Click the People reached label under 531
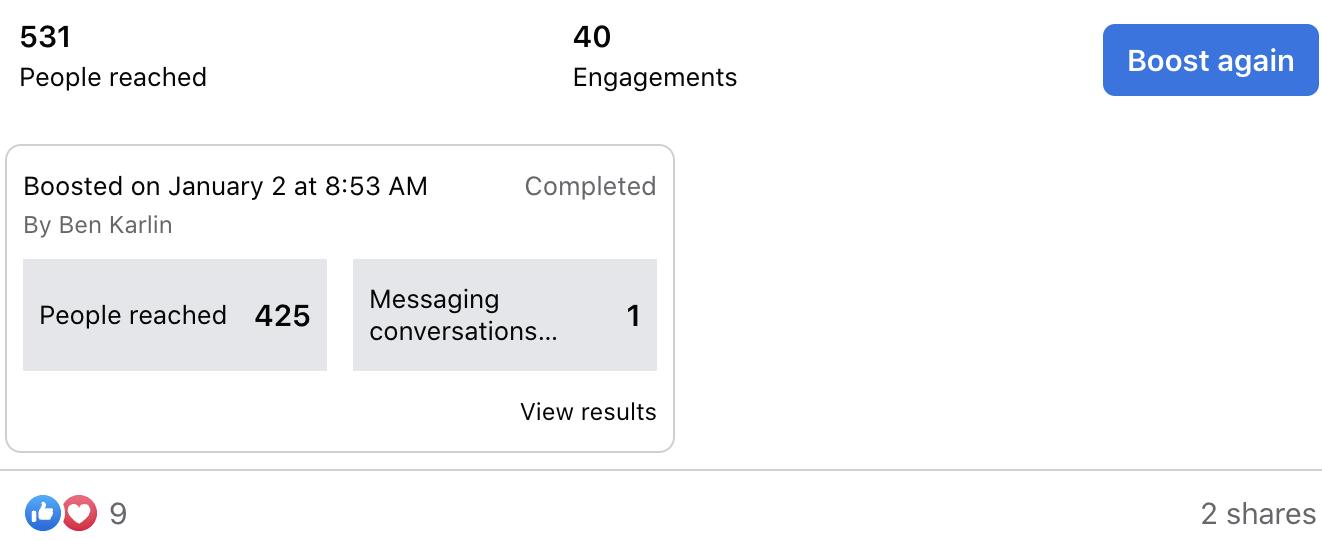The width and height of the screenshot is (1322, 540). tap(113, 77)
